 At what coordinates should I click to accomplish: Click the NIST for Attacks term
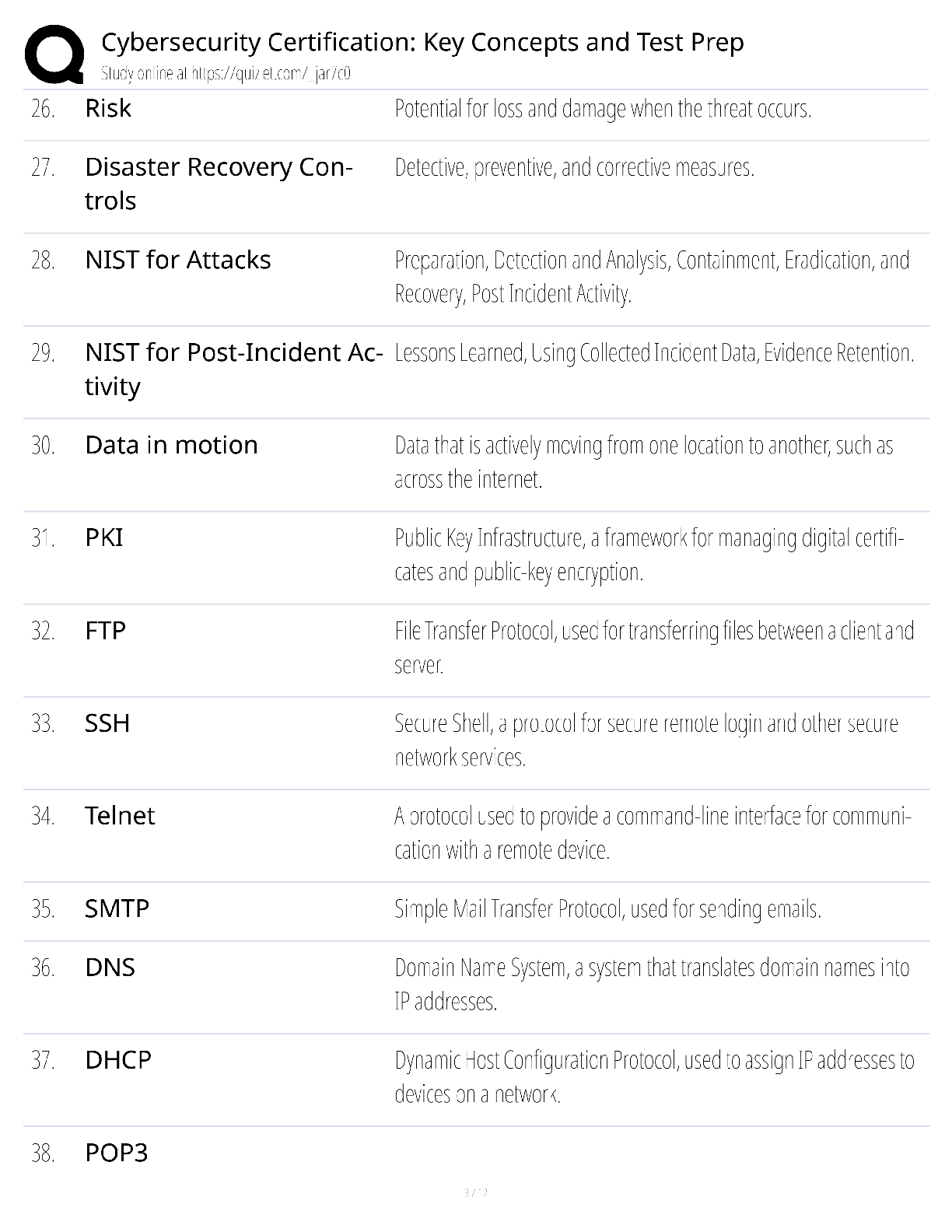click(178, 260)
